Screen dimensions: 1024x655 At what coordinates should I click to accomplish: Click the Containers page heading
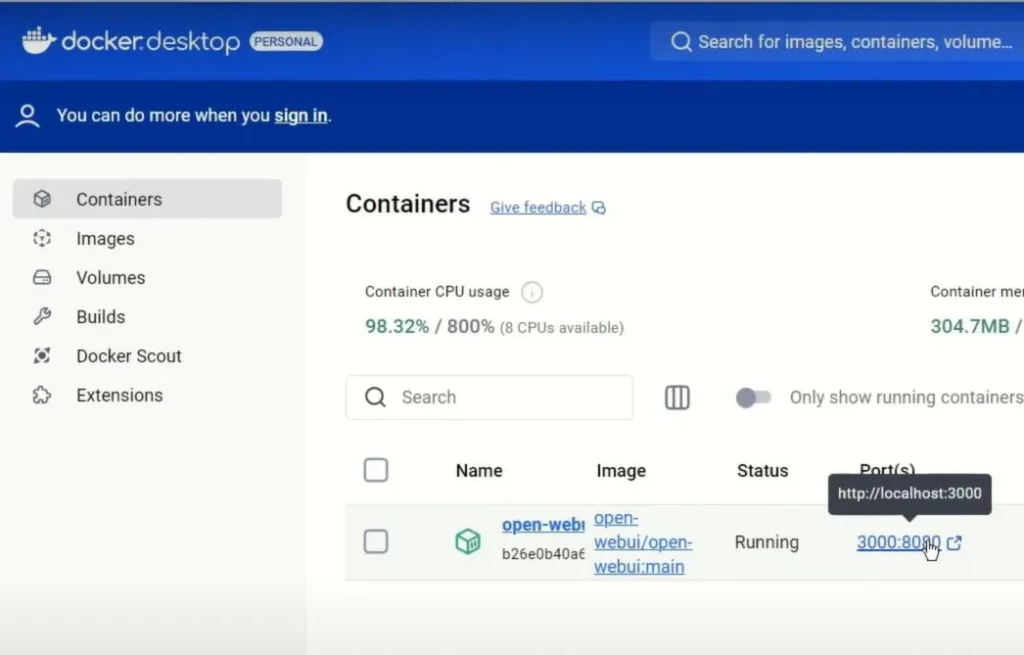click(x=408, y=204)
